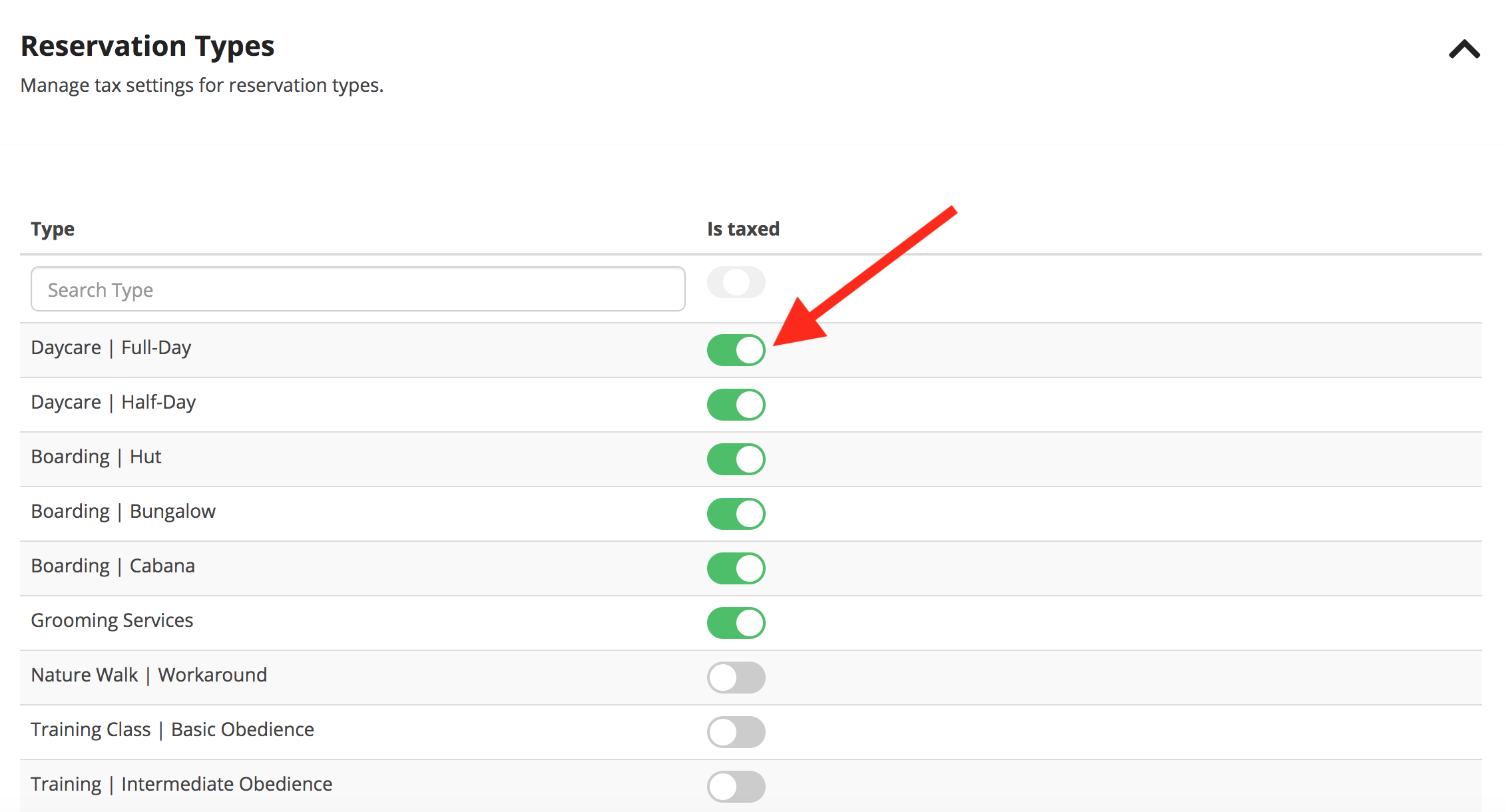Click the Is taxed column header
1506x812 pixels.
coord(742,228)
